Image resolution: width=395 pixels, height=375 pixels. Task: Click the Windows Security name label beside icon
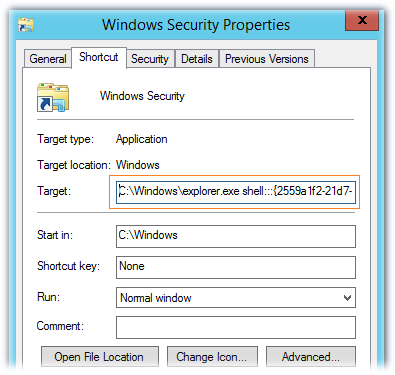pos(142,96)
